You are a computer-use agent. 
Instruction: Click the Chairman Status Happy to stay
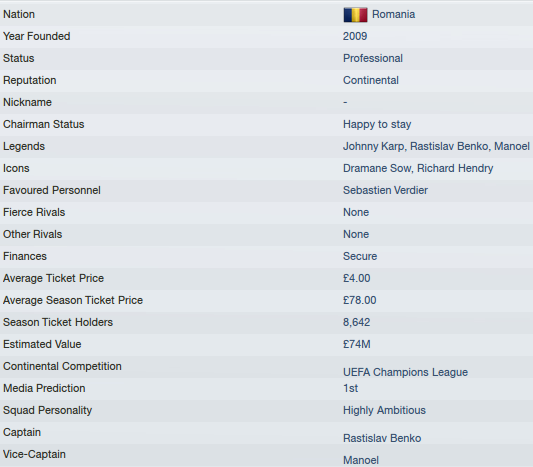[x=377, y=124]
